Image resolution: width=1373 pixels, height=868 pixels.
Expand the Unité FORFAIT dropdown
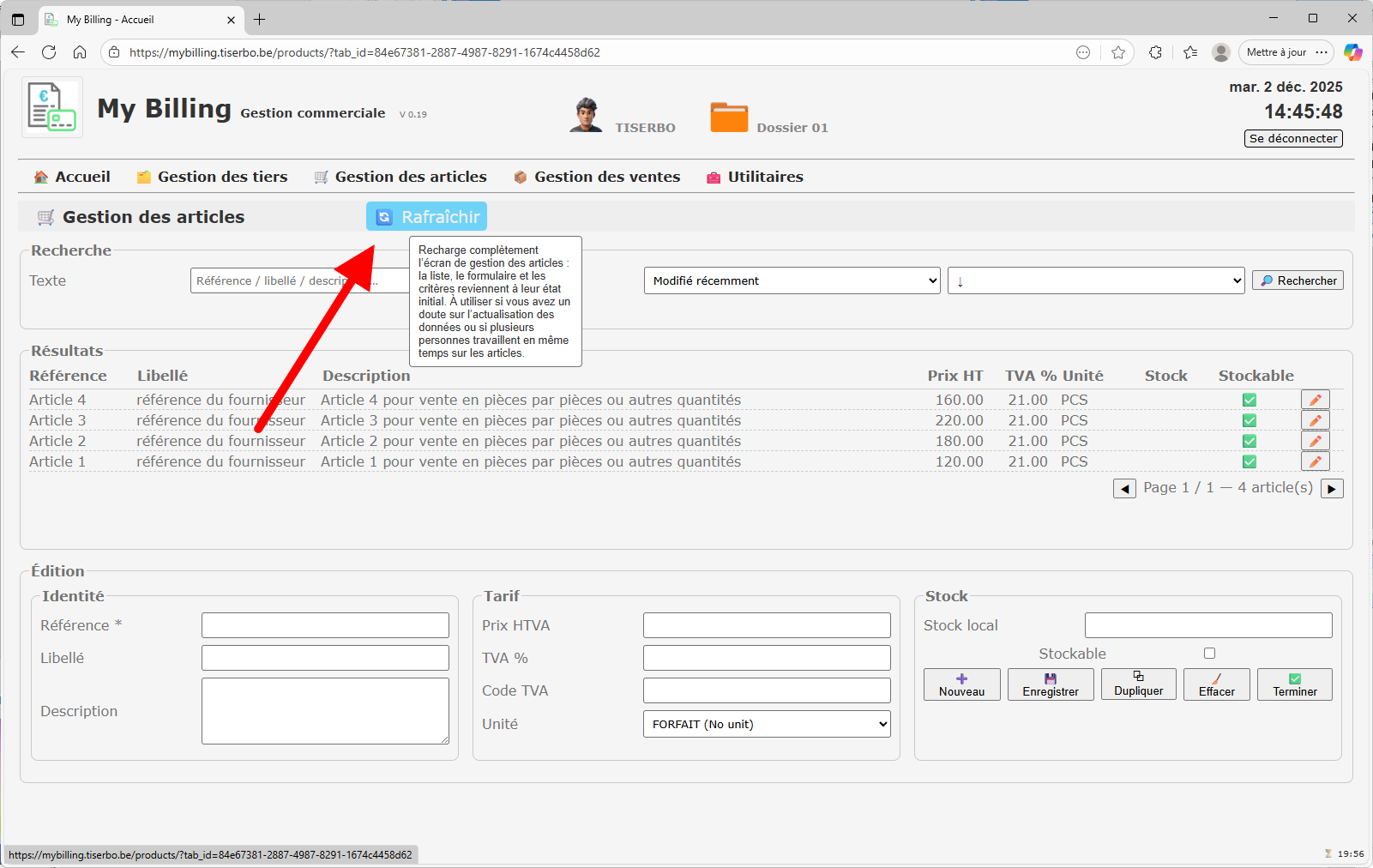(x=767, y=724)
